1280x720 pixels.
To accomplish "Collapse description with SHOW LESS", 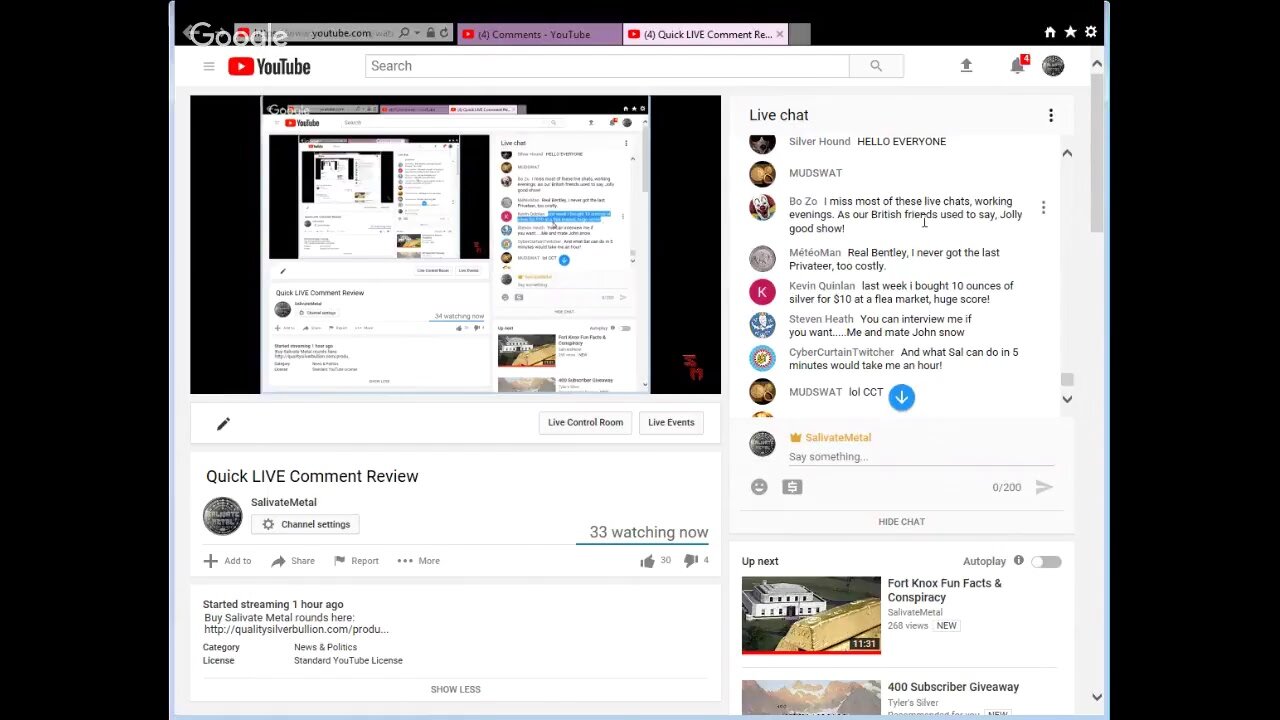I will point(455,689).
